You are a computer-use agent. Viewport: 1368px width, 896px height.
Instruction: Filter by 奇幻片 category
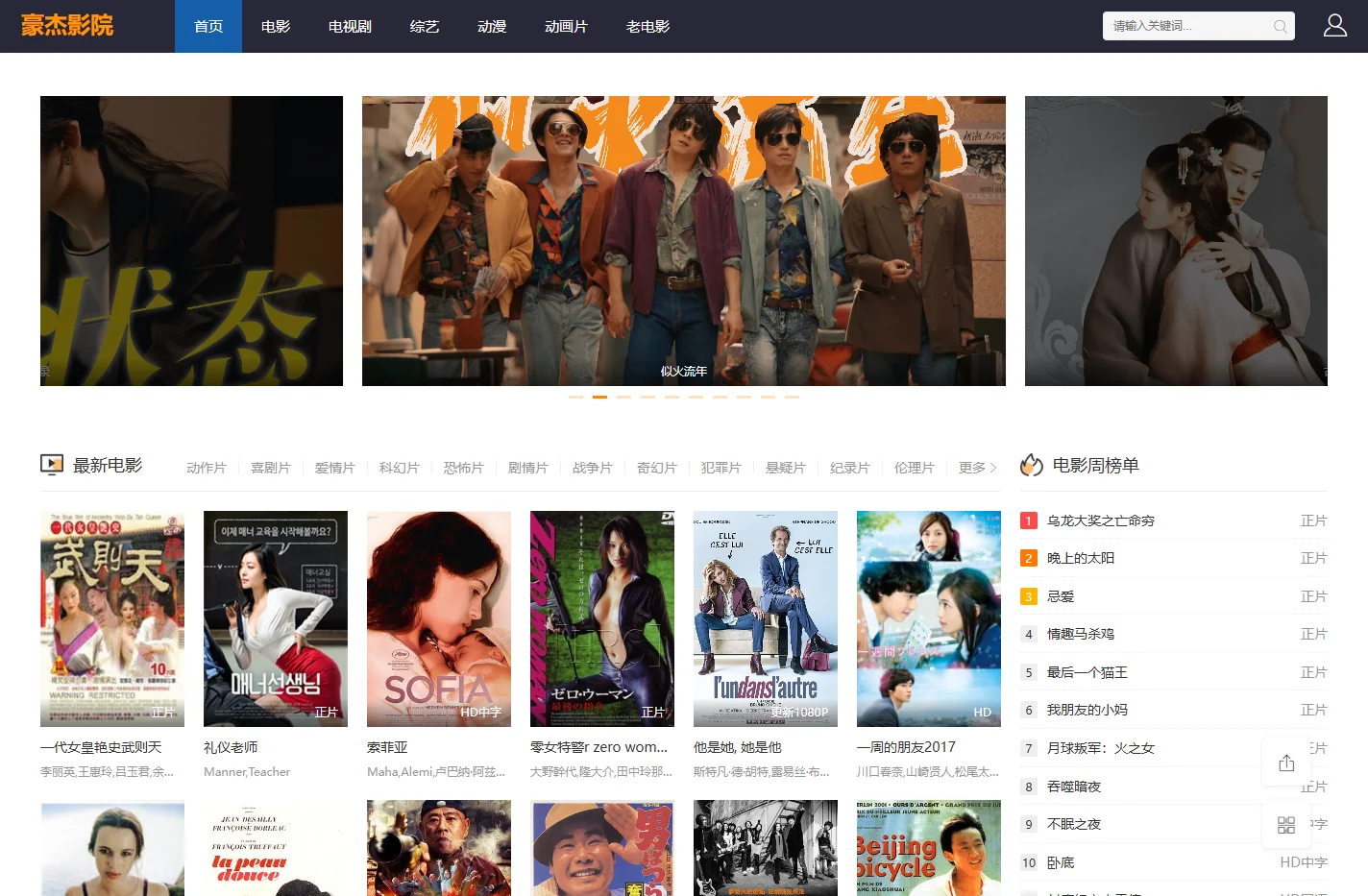657,468
